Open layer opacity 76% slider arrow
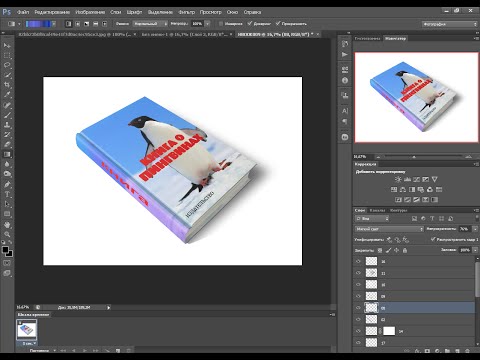This screenshot has width=480, height=360. tap(475, 229)
